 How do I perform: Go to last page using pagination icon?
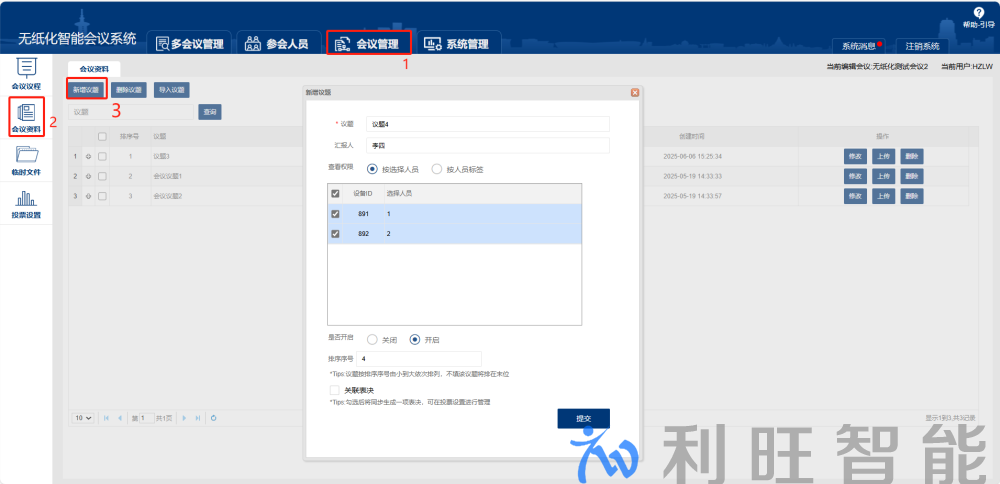tap(198, 418)
